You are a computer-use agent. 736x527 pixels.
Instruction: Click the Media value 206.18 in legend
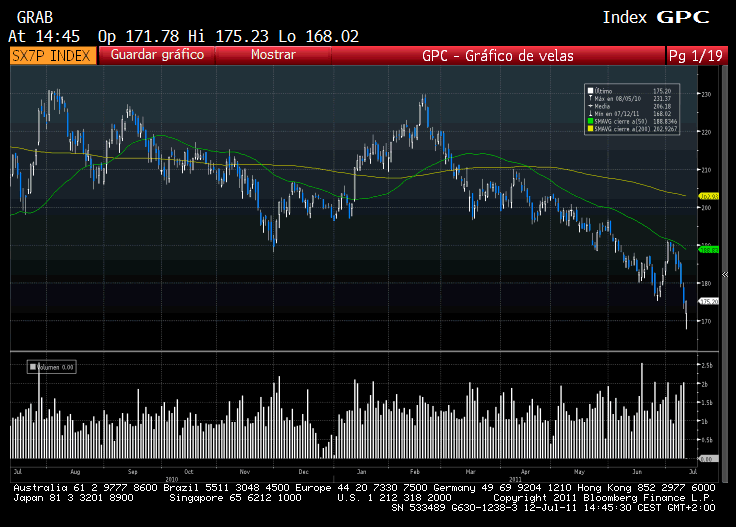pyautogui.click(x=662, y=106)
